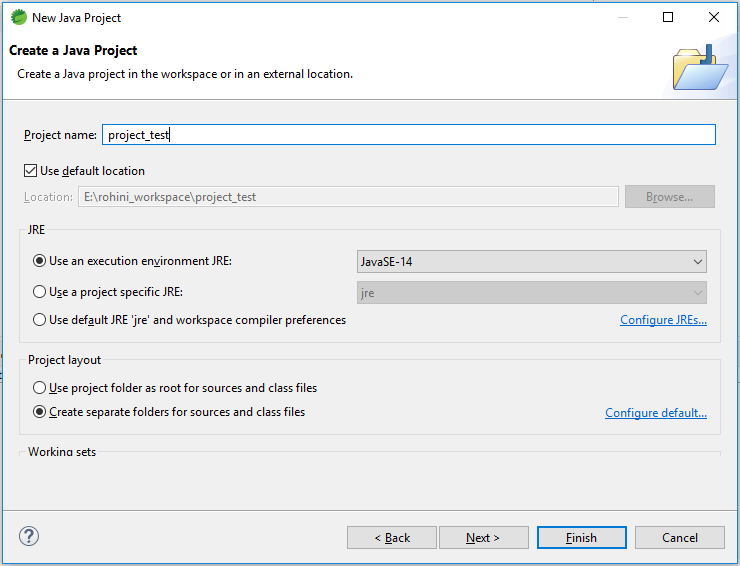Open the Configure JREs link

tap(663, 320)
